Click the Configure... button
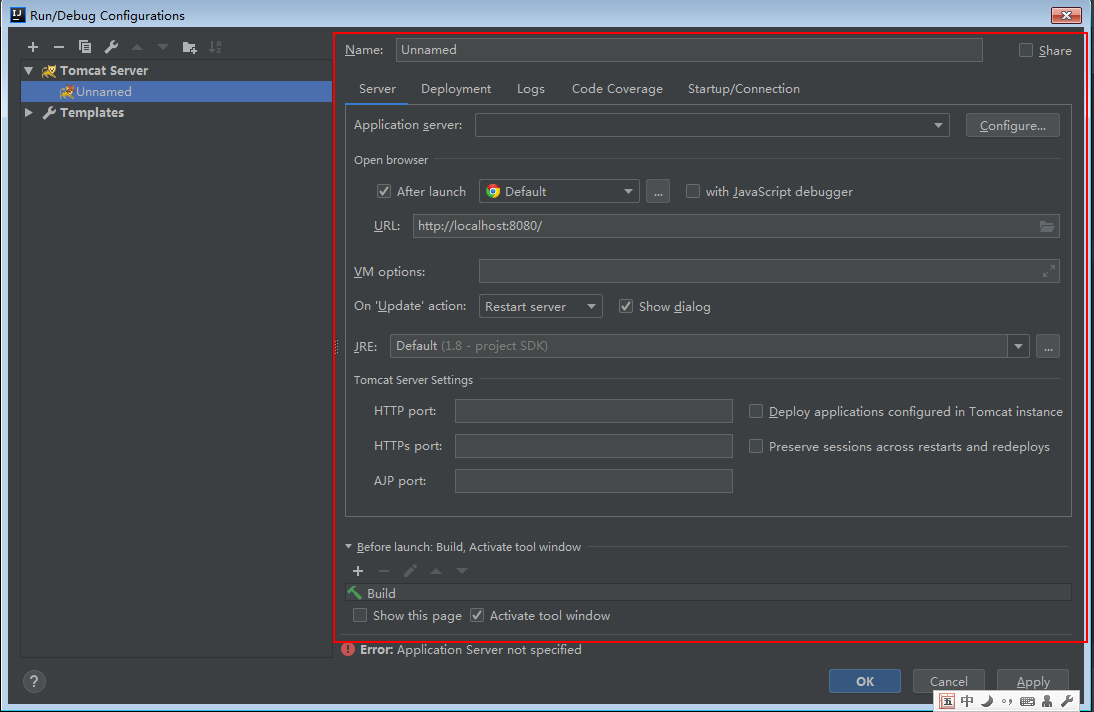1094x712 pixels. pos(1012,126)
